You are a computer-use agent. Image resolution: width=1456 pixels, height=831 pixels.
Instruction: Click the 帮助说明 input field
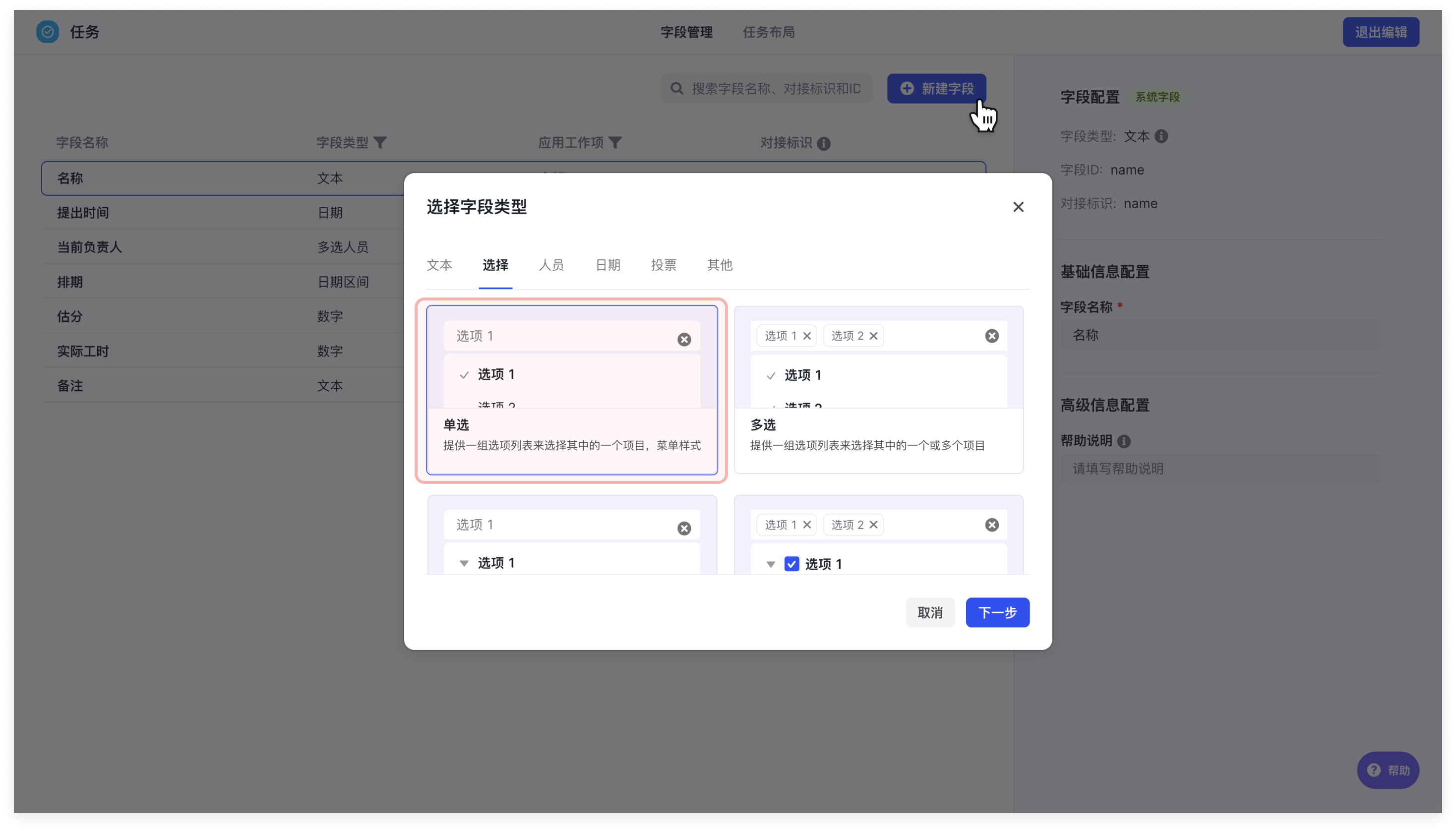tap(1220, 469)
